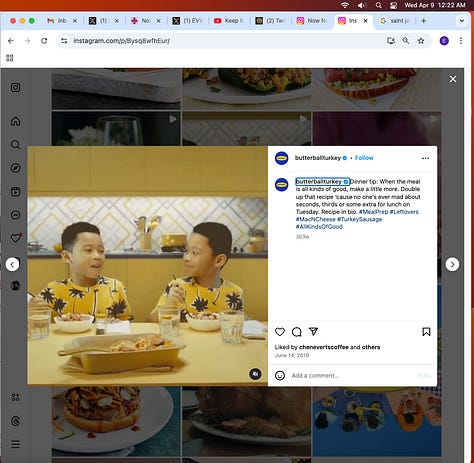Open the Explore compass icon
Viewport: 474px width, 463px height.
tap(15, 168)
